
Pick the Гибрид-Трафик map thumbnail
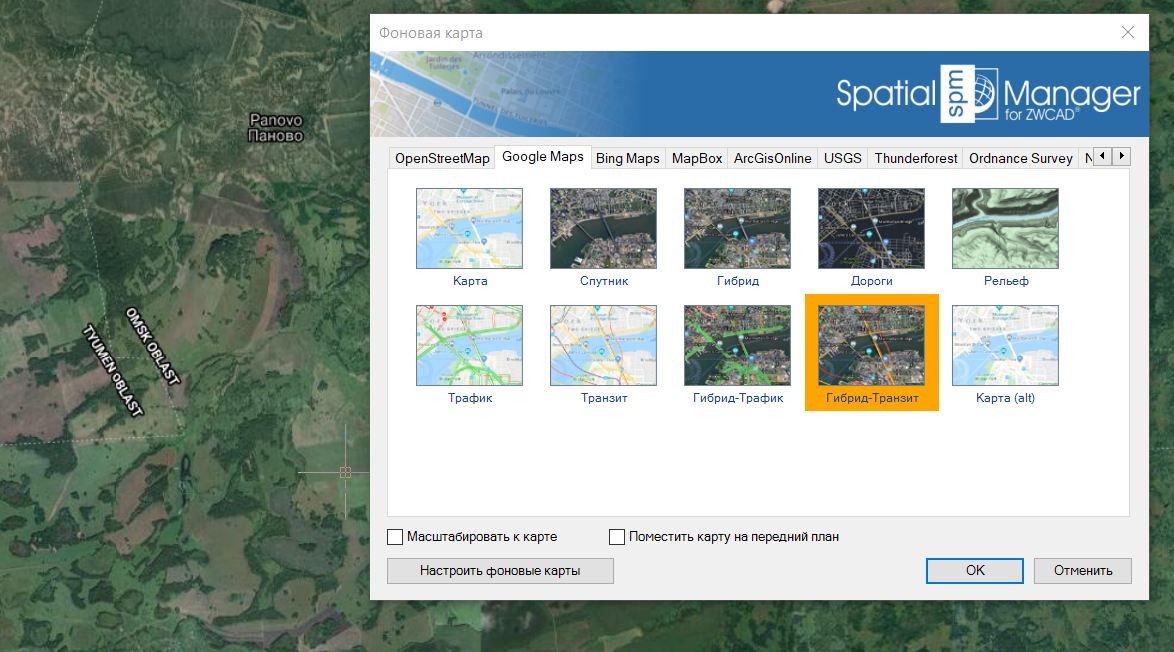point(737,345)
